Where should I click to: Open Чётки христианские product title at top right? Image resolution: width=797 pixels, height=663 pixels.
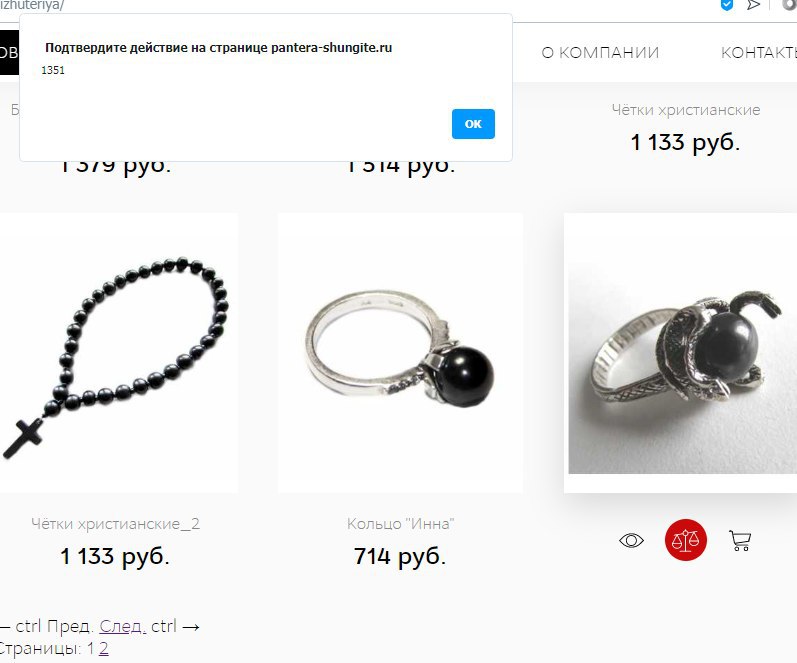(x=686, y=110)
